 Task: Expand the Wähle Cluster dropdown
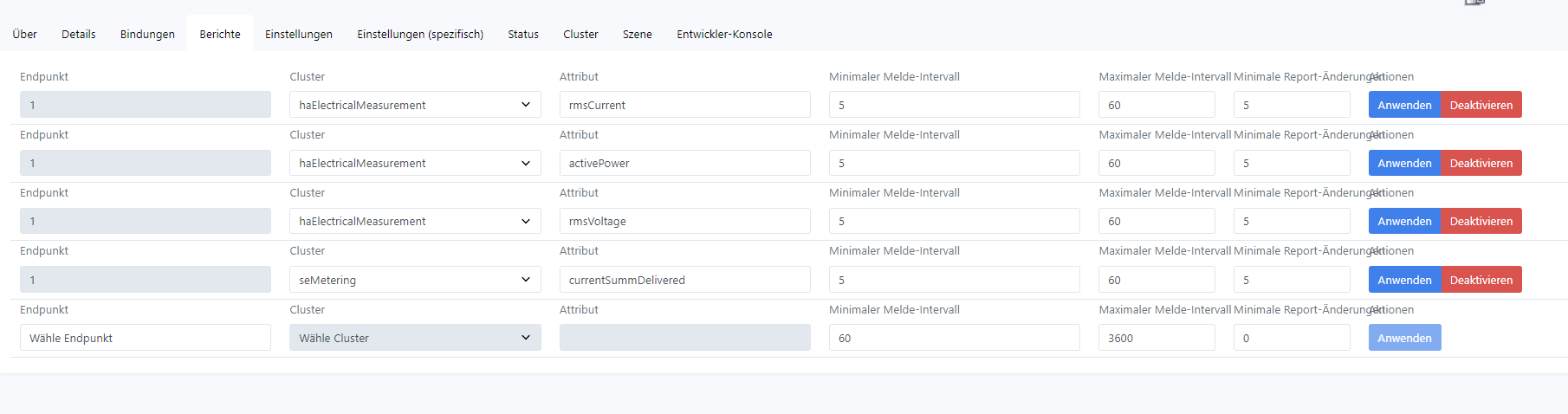coord(415,338)
